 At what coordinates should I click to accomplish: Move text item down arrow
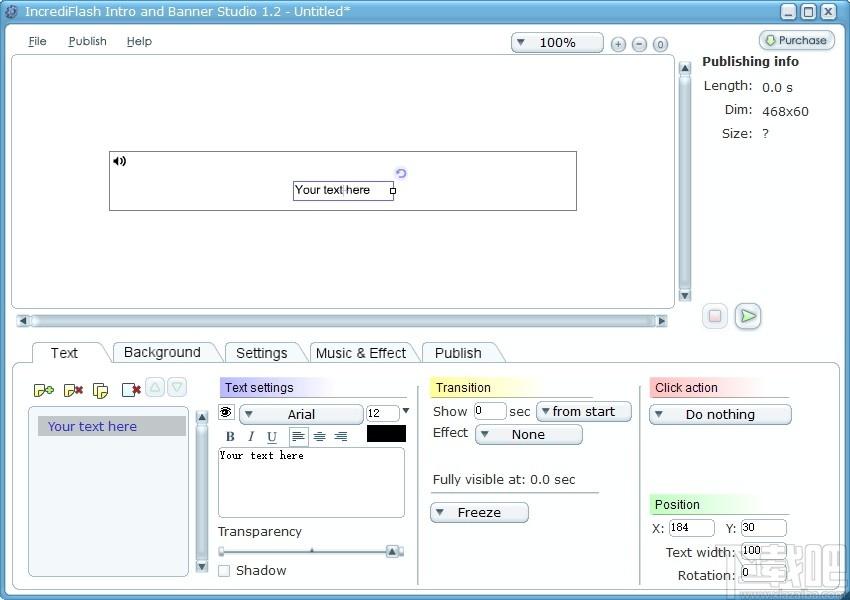pyautogui.click(x=177, y=388)
